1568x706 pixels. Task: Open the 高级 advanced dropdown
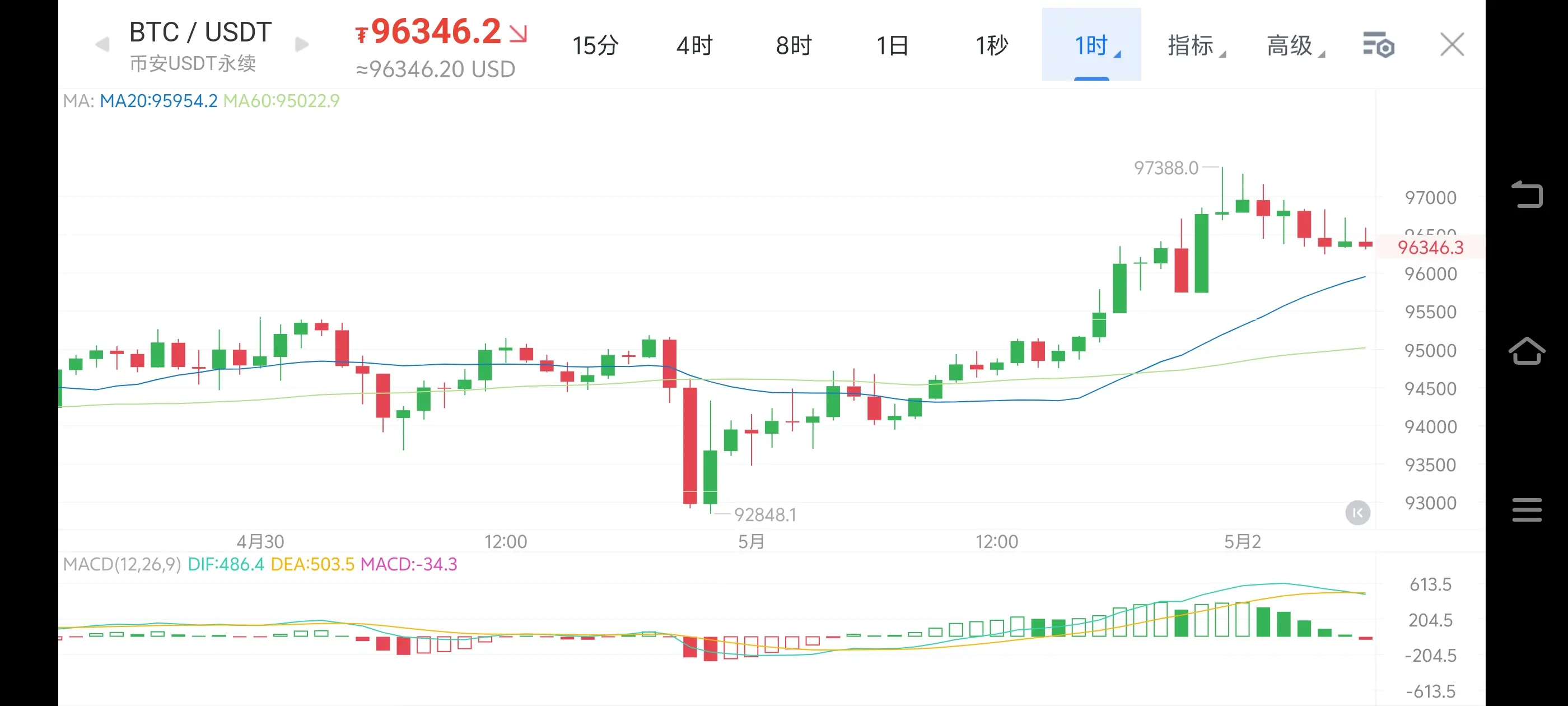tap(1295, 45)
